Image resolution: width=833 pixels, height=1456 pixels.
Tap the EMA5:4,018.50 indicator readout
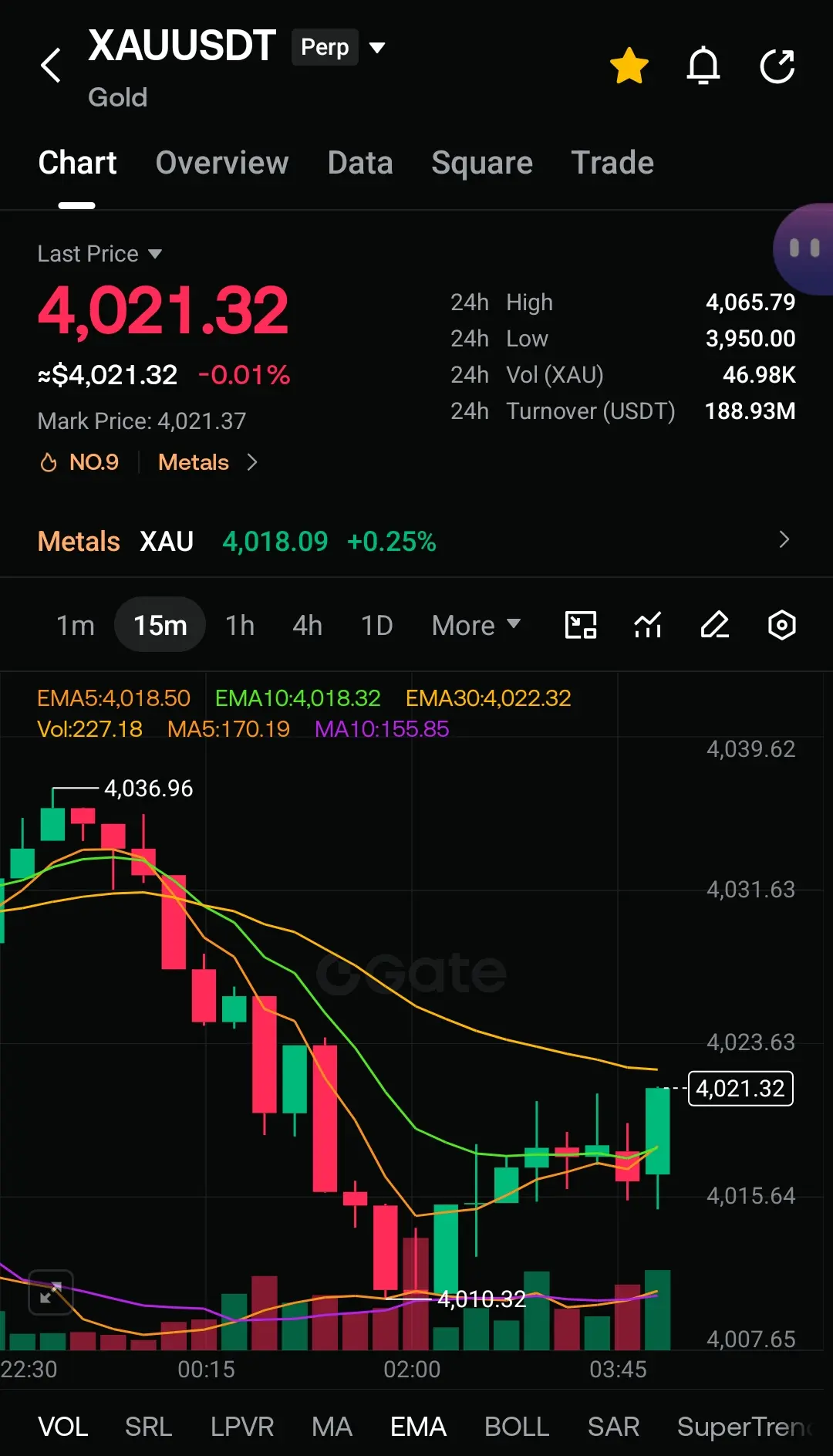point(113,698)
